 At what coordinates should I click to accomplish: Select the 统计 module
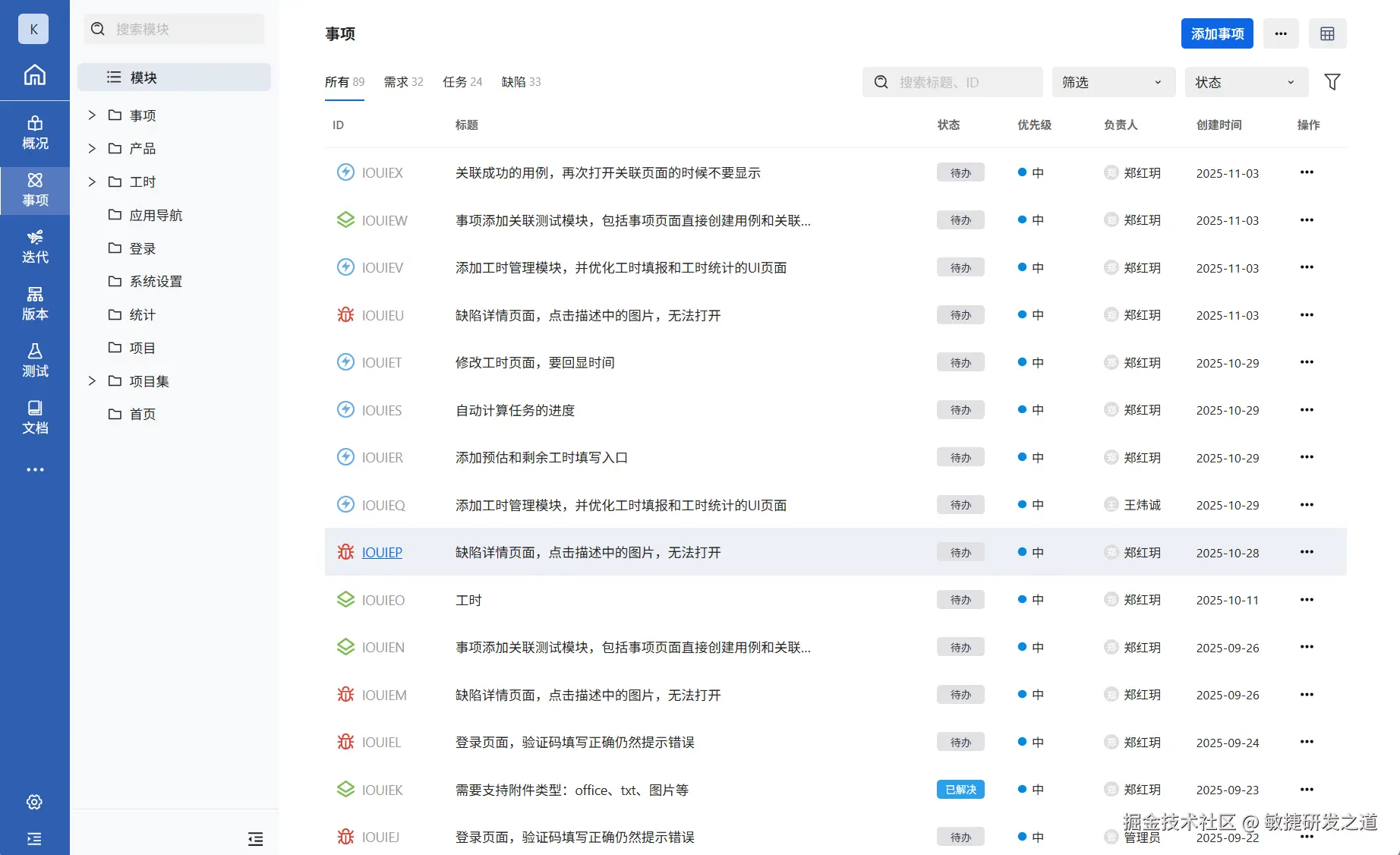coord(142,314)
